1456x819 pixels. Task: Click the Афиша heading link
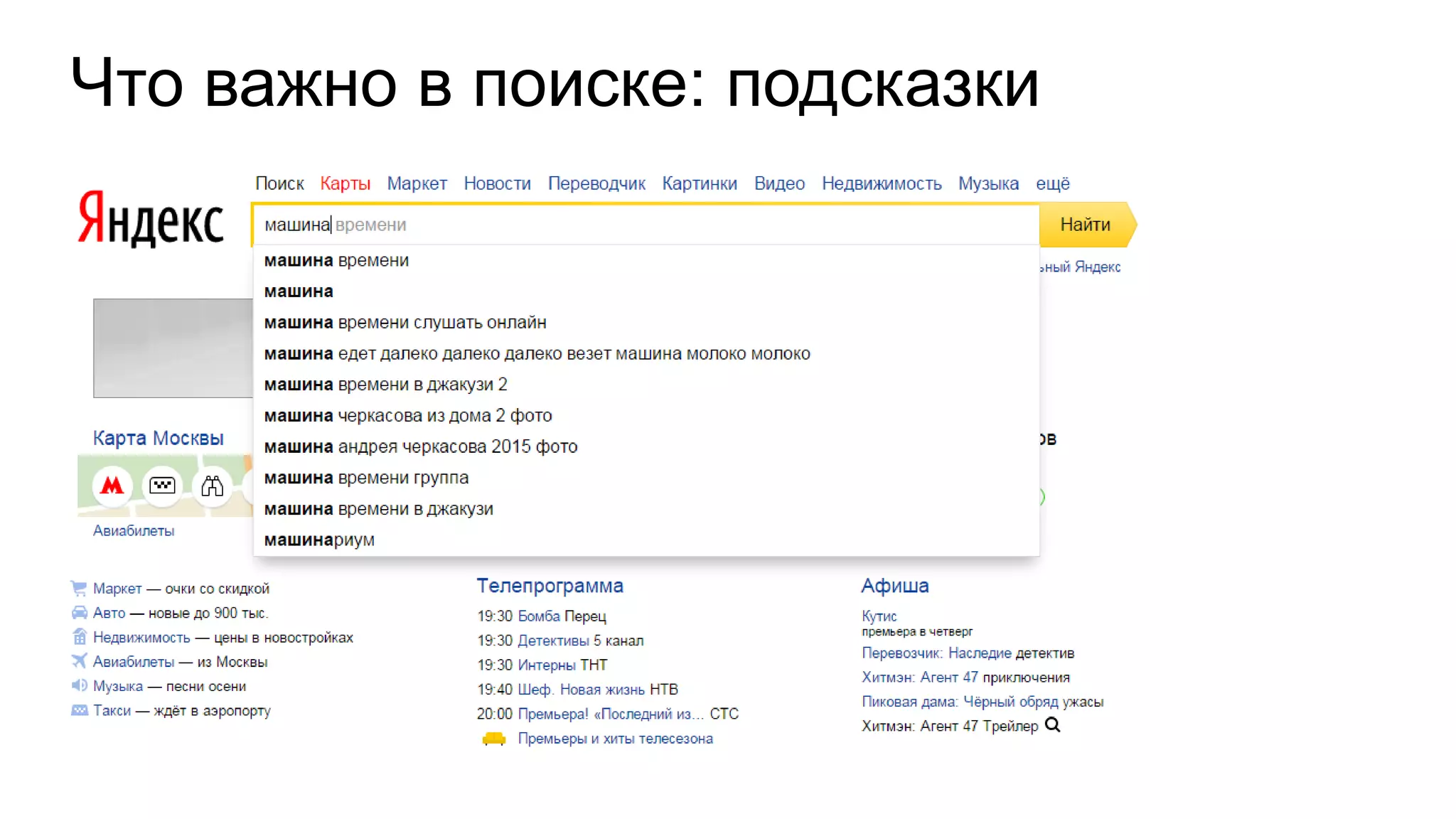(895, 586)
